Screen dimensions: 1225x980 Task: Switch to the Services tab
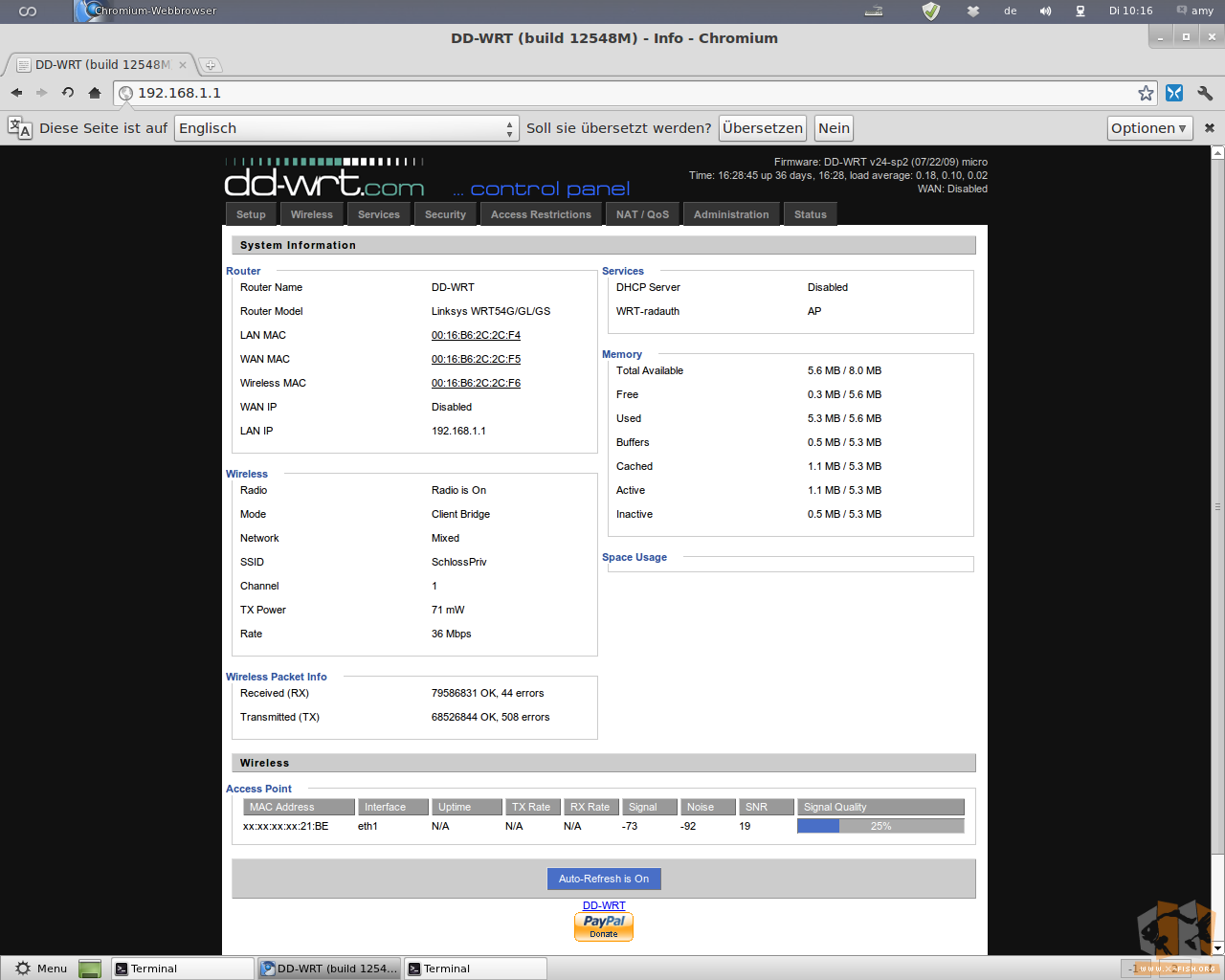pos(379,214)
